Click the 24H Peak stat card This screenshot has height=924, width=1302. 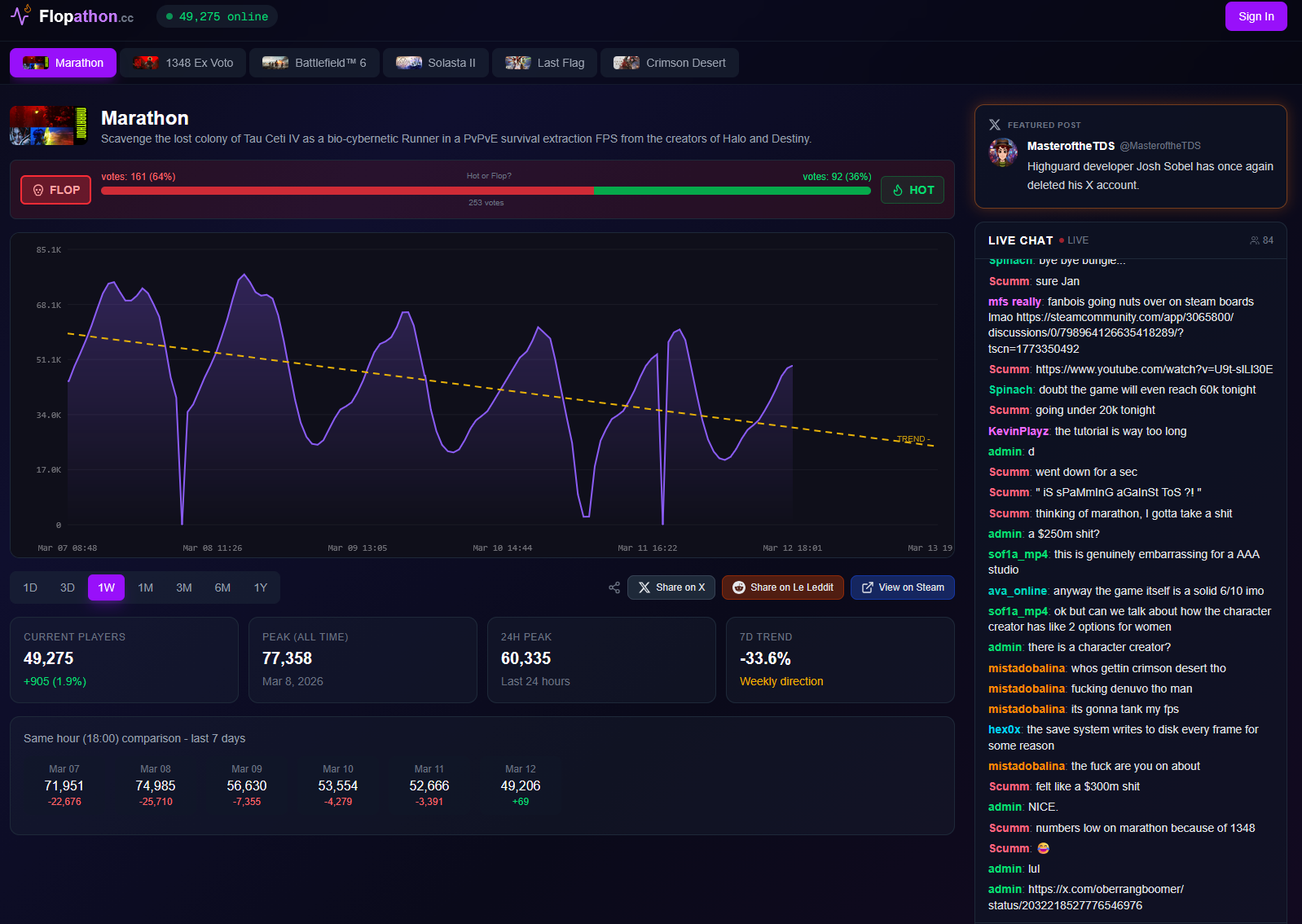pyautogui.click(x=601, y=660)
